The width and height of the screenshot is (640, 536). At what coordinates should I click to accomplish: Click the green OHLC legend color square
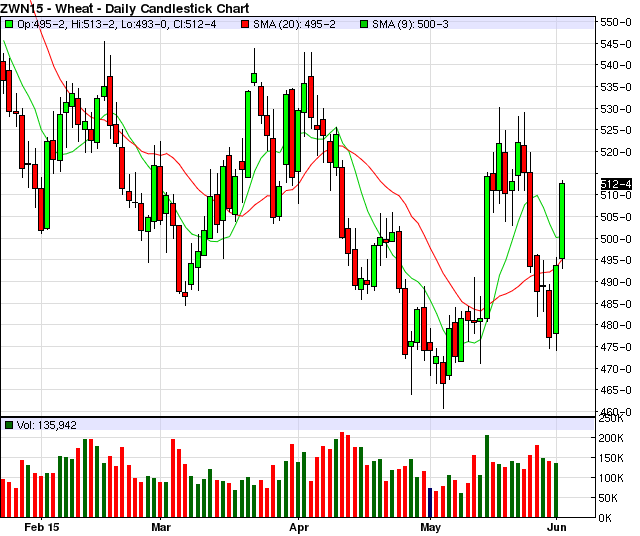pos(9,24)
